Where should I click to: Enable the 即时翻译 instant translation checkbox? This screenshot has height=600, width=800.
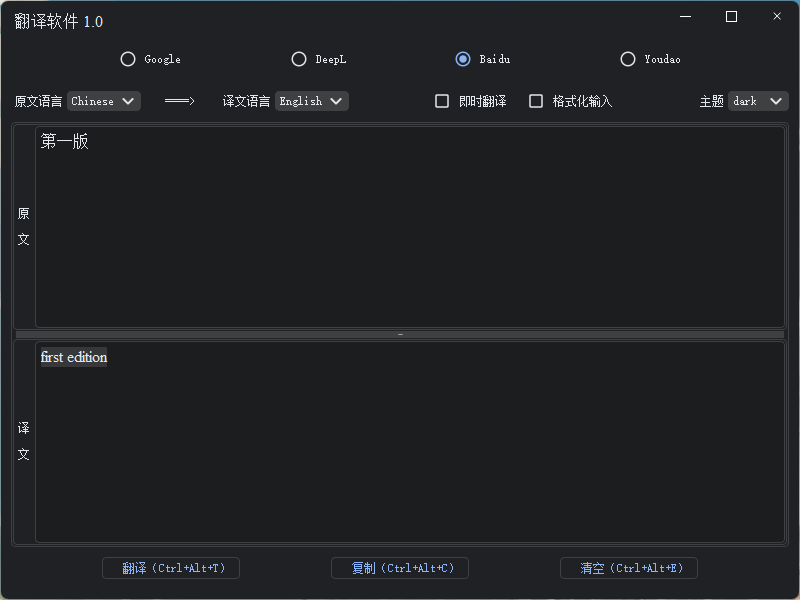442,100
